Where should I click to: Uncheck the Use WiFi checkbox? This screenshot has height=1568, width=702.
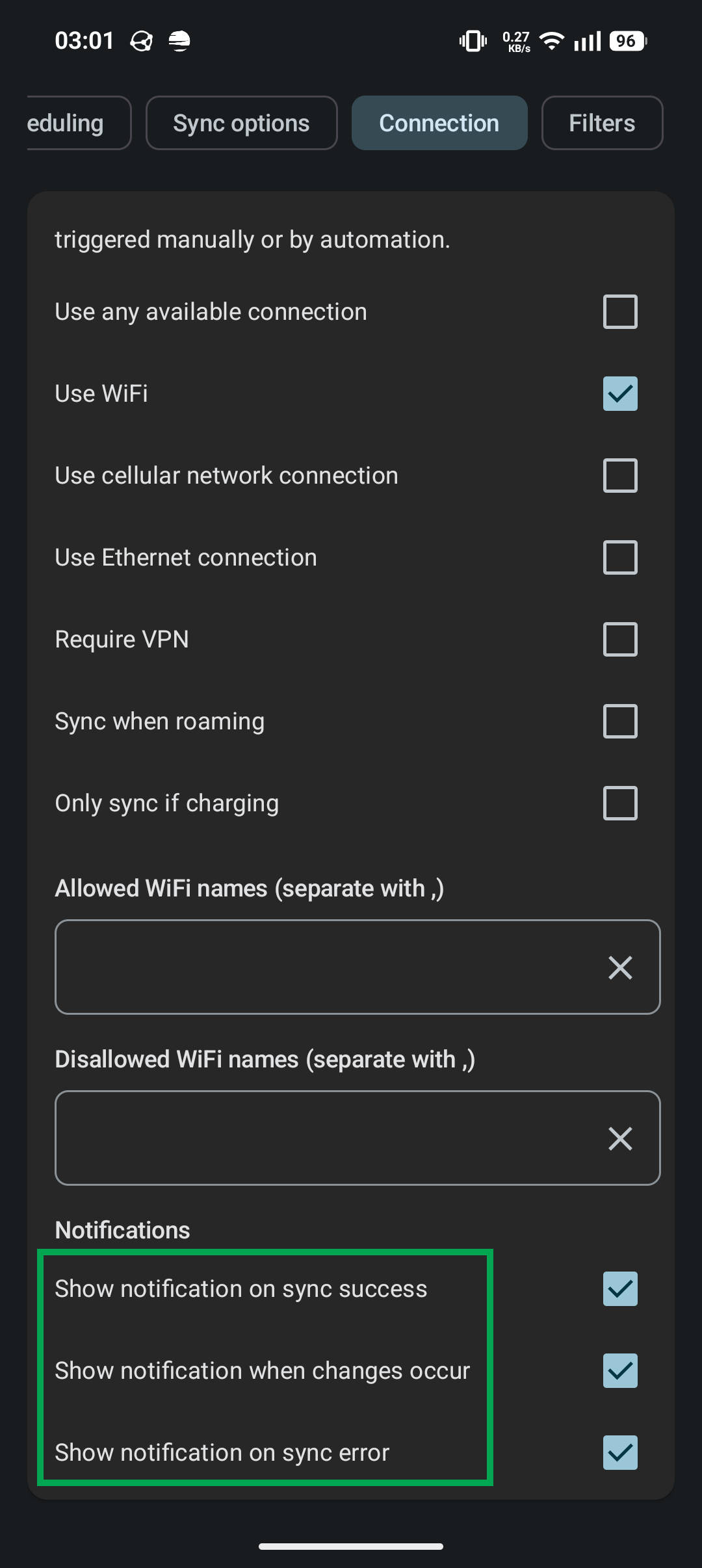click(x=620, y=394)
